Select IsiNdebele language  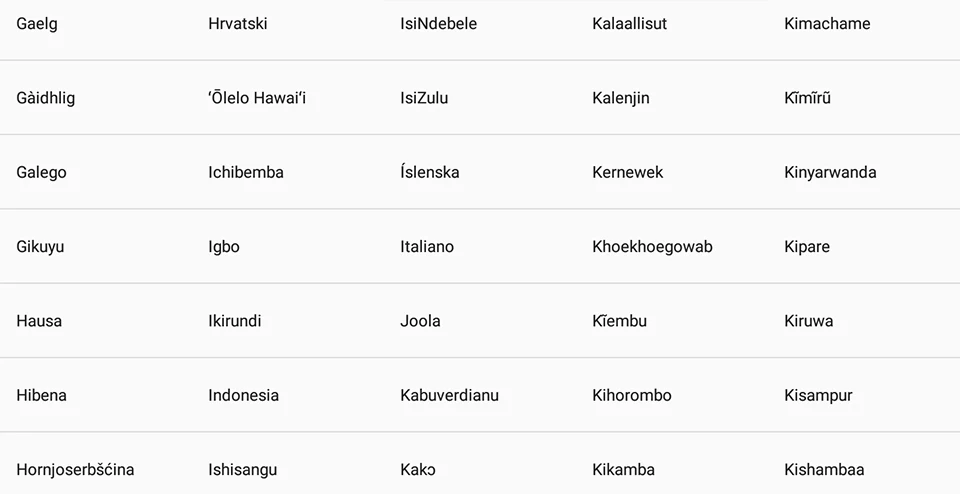tap(438, 24)
